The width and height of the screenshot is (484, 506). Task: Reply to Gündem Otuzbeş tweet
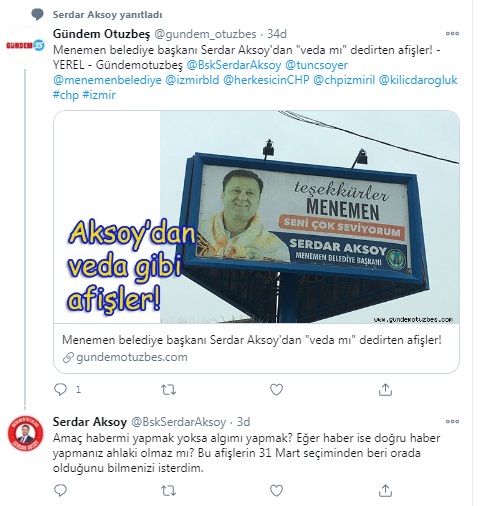pyautogui.click(x=60, y=389)
